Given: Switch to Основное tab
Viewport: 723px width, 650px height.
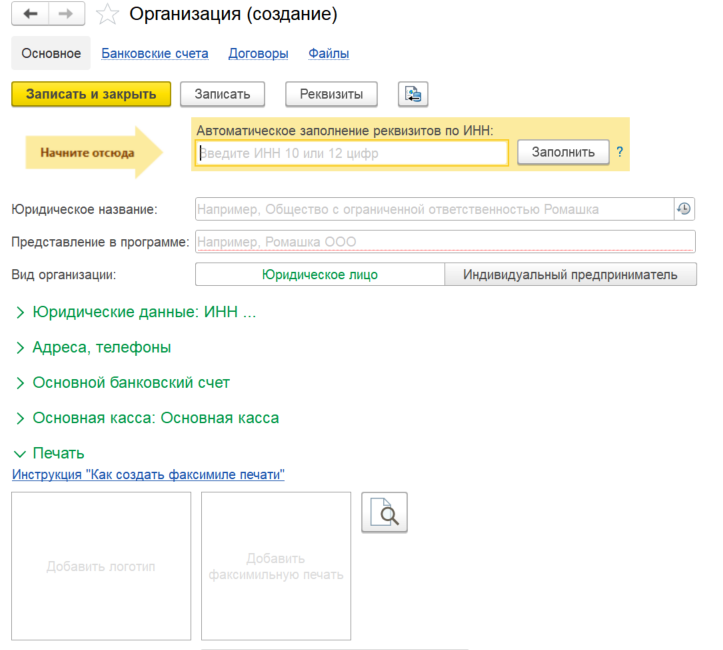Looking at the screenshot, I should (51, 53).
